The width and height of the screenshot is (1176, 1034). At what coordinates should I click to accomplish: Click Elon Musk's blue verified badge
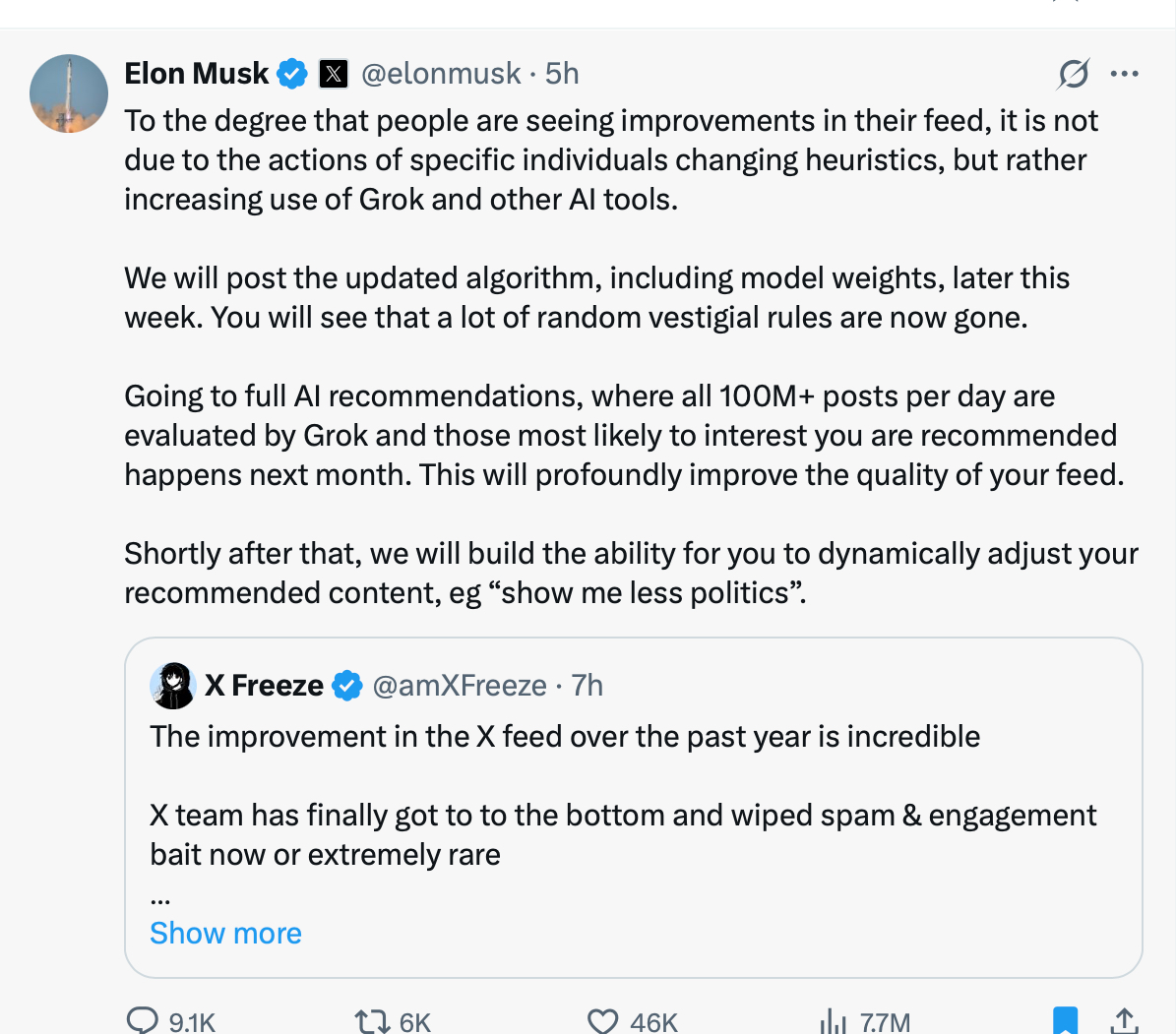point(292,74)
